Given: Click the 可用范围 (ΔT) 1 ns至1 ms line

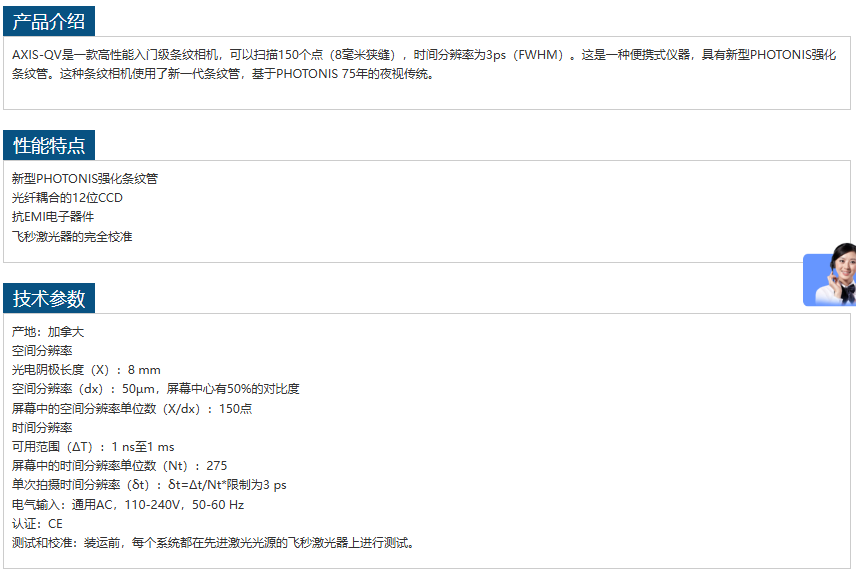Looking at the screenshot, I should point(93,447).
